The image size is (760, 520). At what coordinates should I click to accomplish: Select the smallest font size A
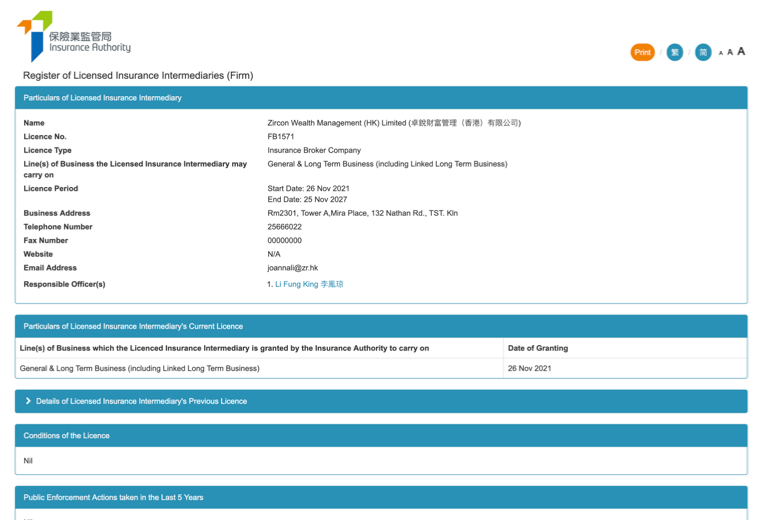pyautogui.click(x=721, y=53)
